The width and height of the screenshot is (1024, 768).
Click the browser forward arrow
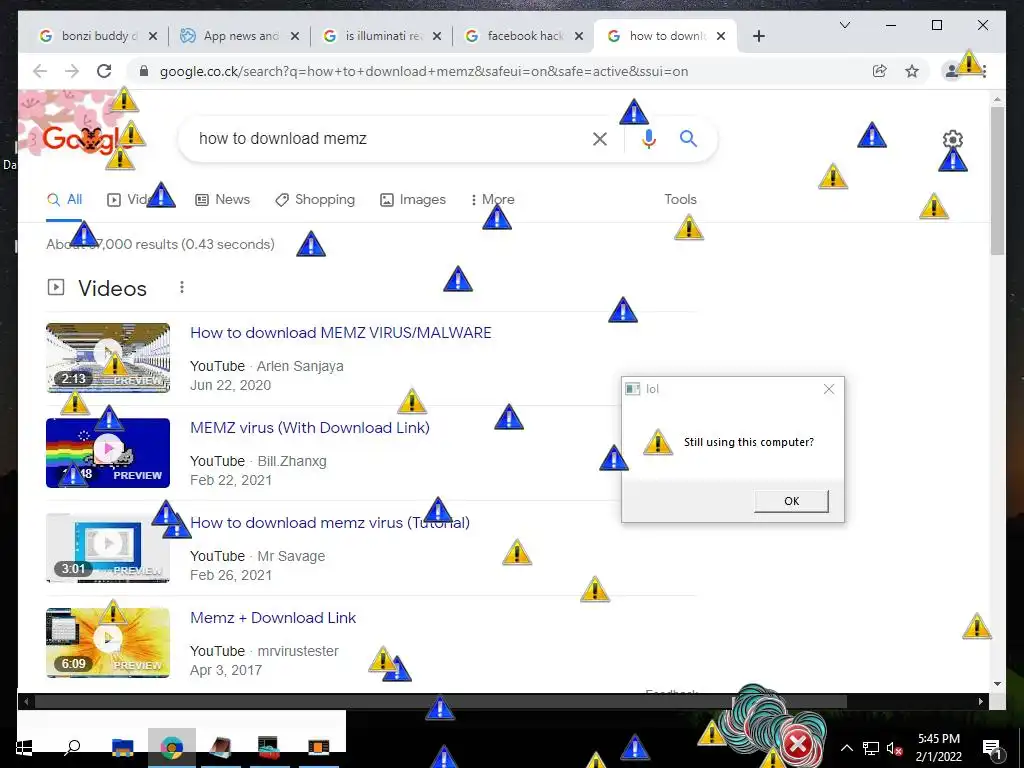tap(72, 71)
